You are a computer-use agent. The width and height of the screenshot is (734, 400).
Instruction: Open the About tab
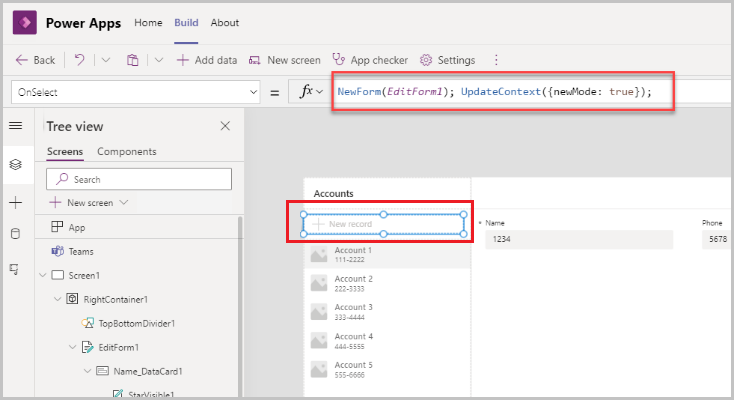point(225,22)
